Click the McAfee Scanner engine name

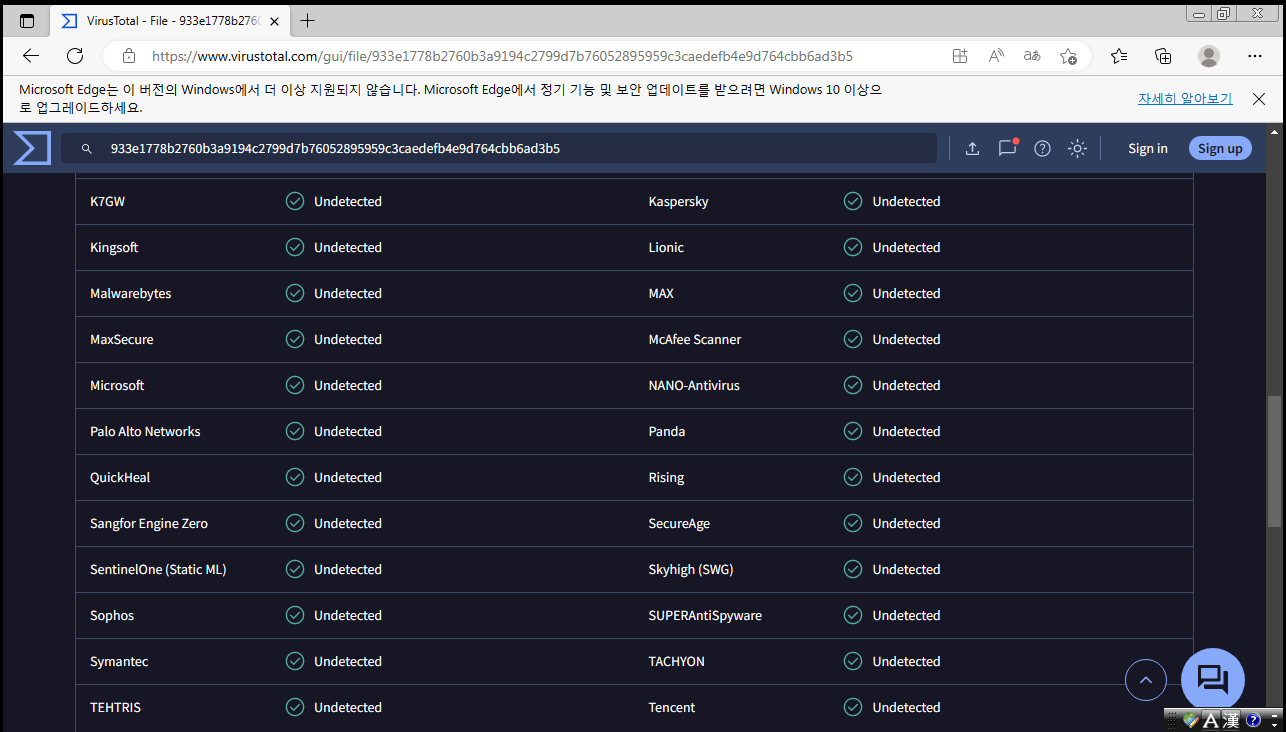coord(695,339)
